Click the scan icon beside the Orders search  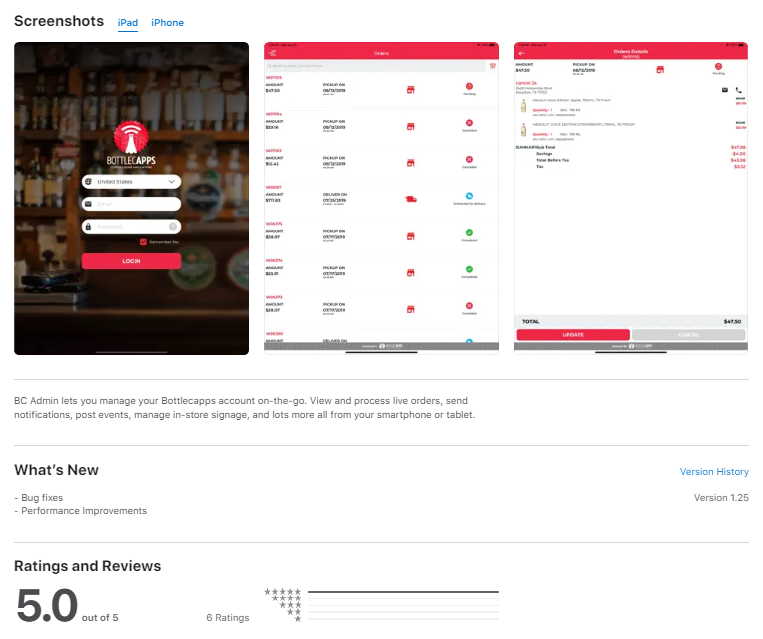(x=492, y=66)
